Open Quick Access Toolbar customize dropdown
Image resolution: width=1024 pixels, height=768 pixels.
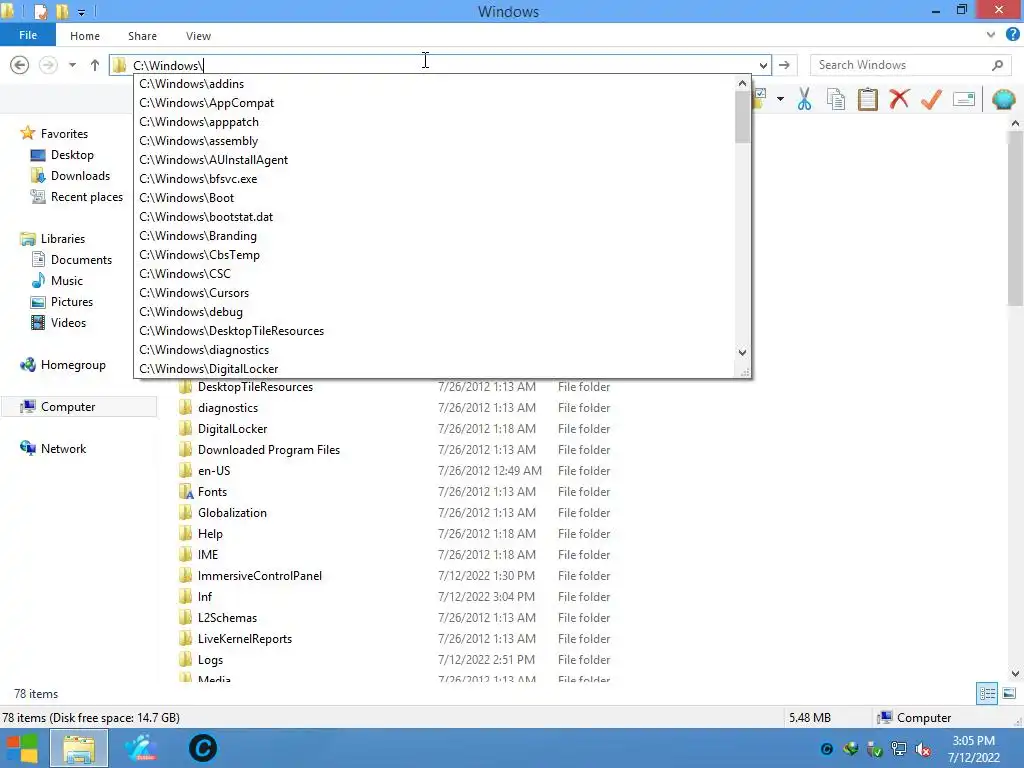(81, 12)
